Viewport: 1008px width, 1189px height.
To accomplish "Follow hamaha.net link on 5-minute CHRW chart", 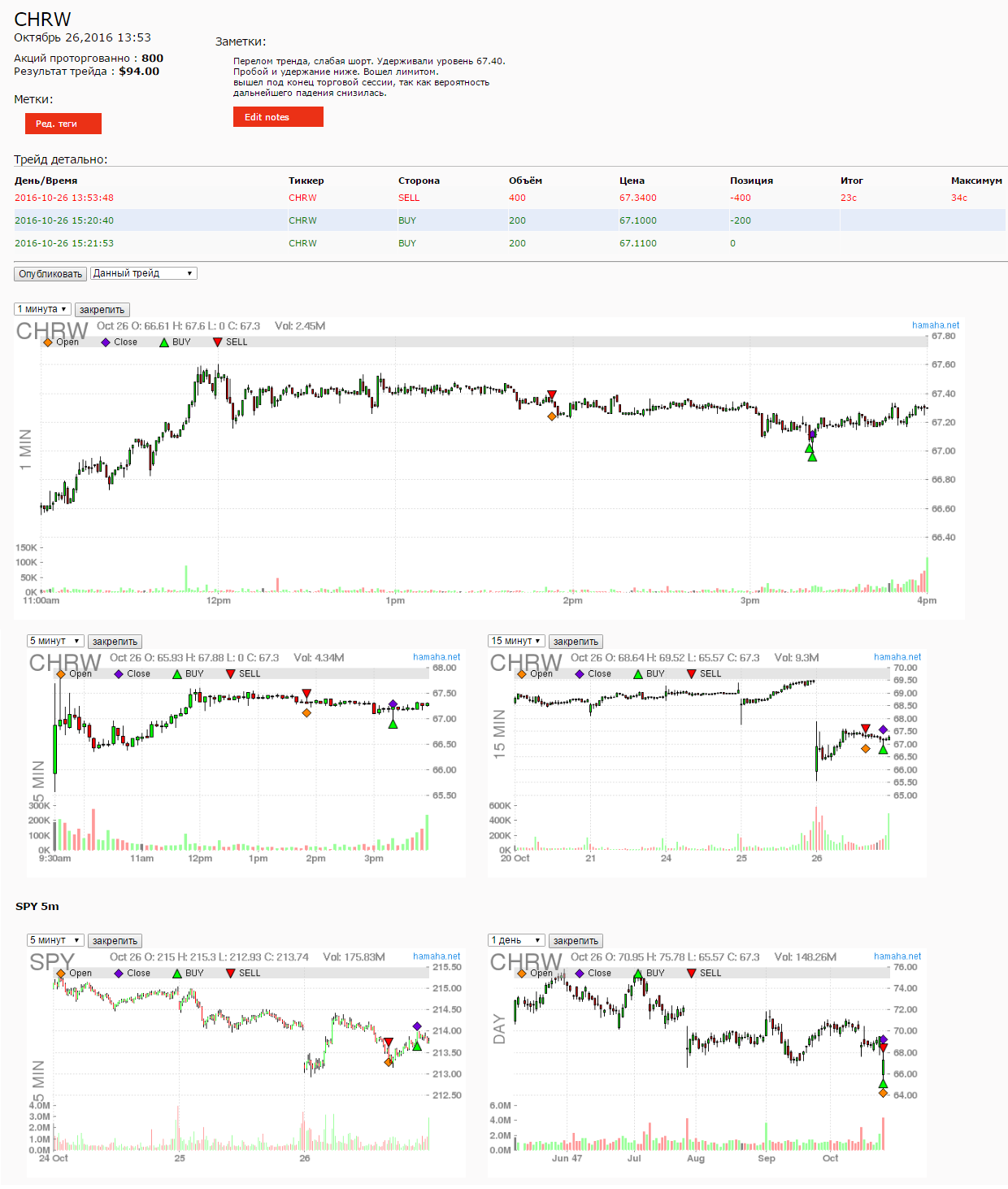I will pyautogui.click(x=437, y=657).
